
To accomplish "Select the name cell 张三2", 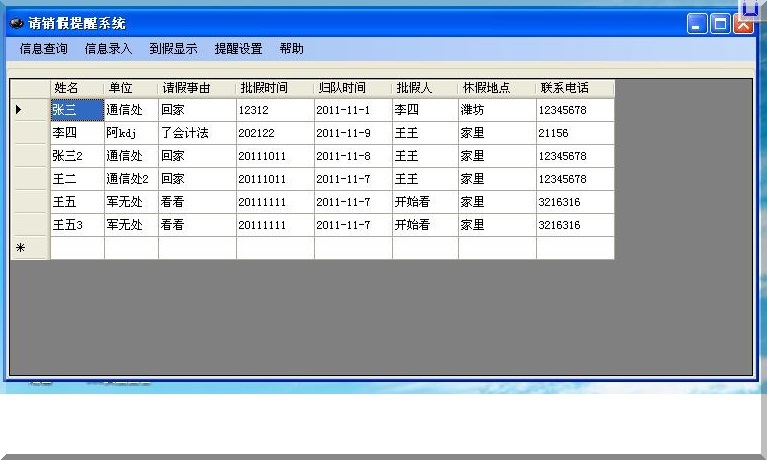I will click(x=77, y=156).
